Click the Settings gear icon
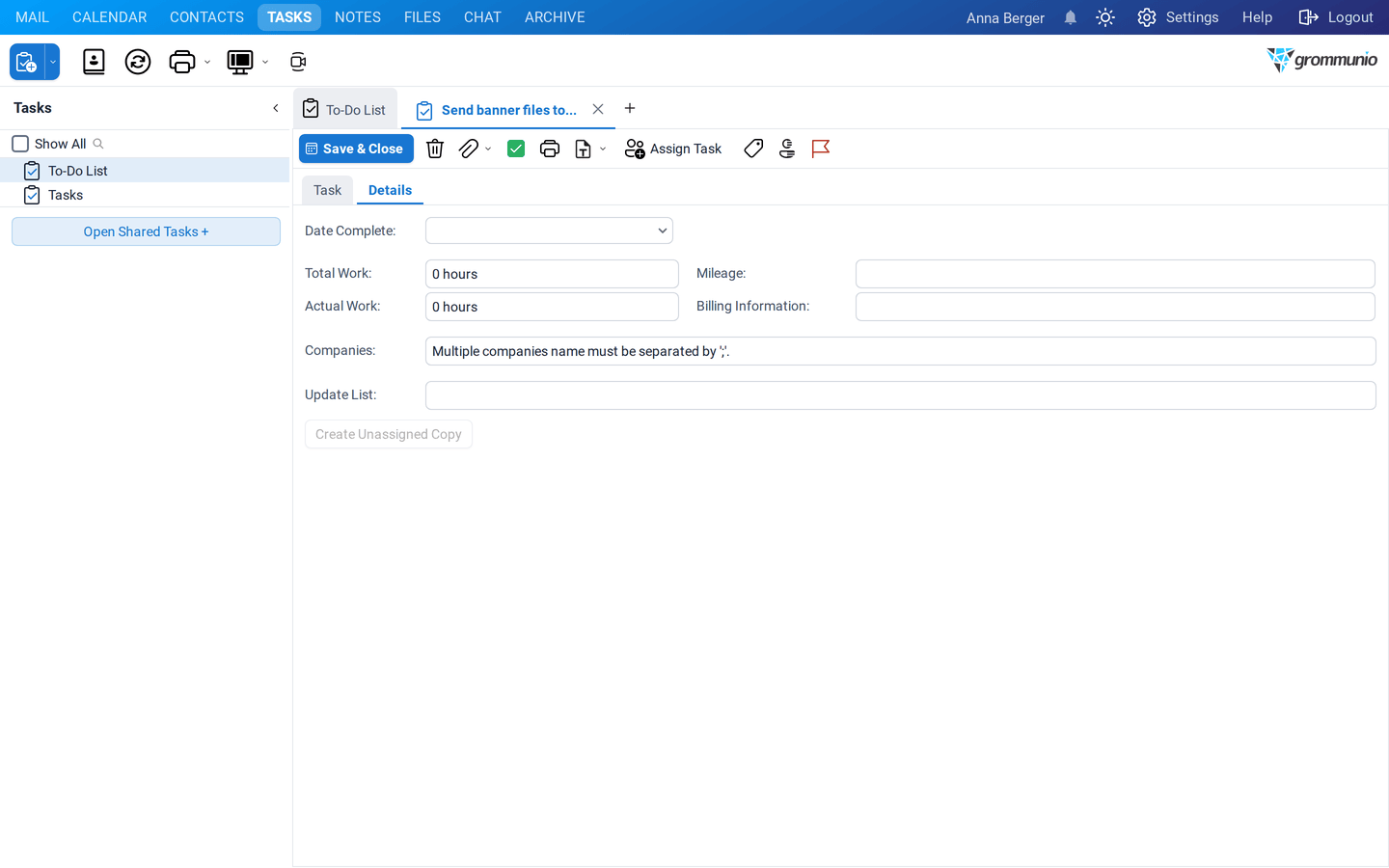The image size is (1389, 868). pos(1147,17)
